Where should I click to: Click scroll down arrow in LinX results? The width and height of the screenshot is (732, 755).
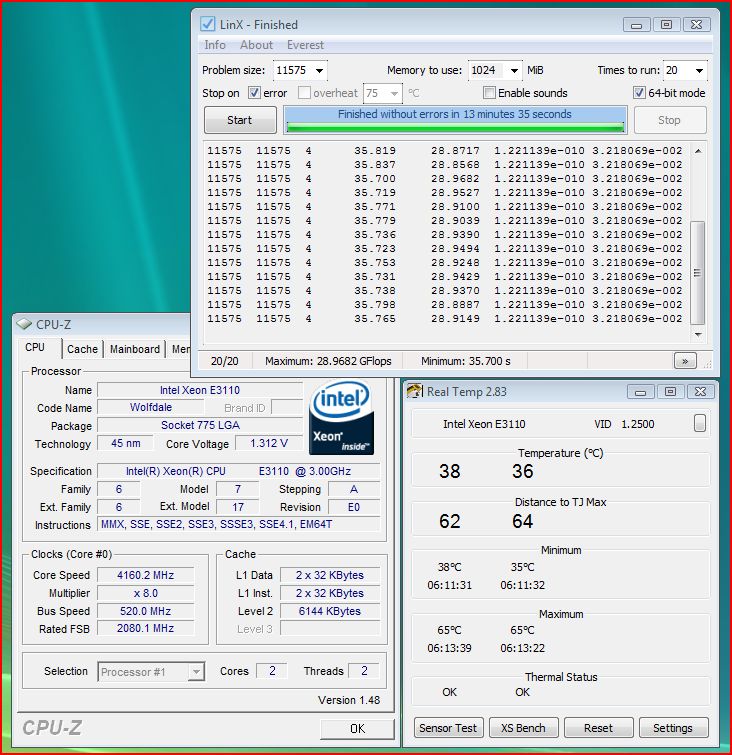[x=698, y=334]
